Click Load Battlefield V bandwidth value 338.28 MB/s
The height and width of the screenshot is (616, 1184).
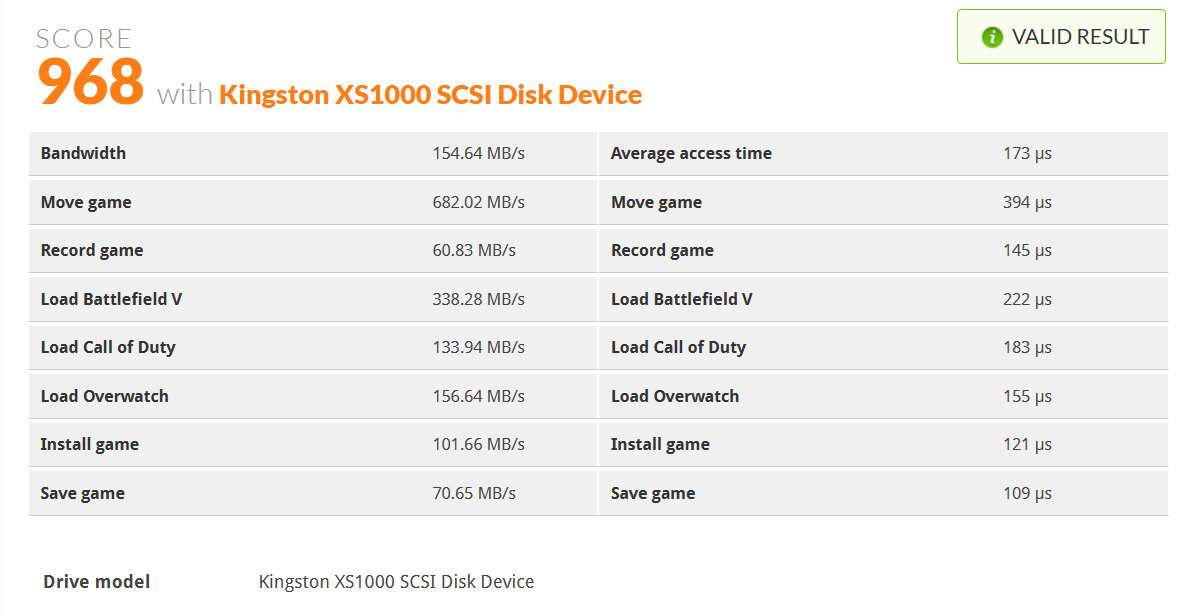coord(478,299)
